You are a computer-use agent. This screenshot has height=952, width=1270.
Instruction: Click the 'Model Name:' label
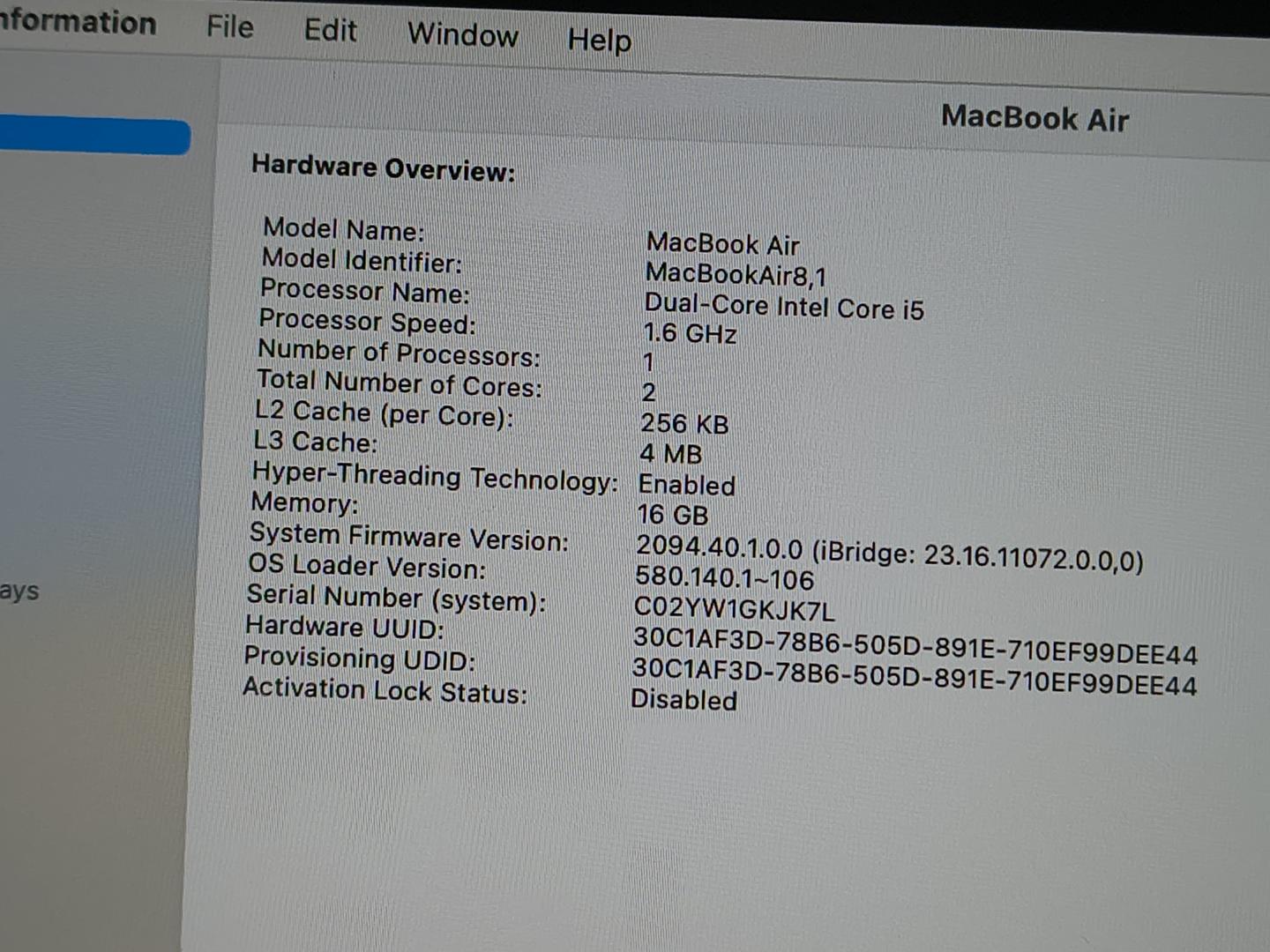(344, 229)
